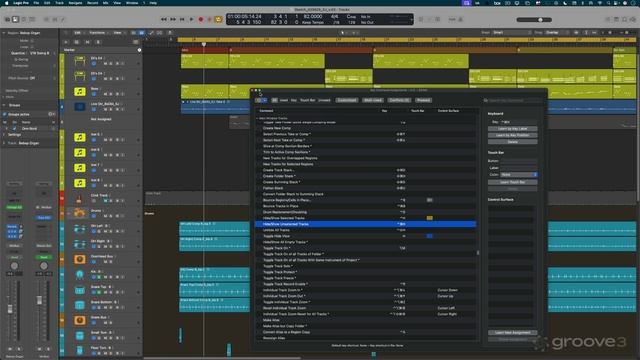Screen dimensions: 640x360
Task: Click the Add Track plus button
Action: [66, 42]
